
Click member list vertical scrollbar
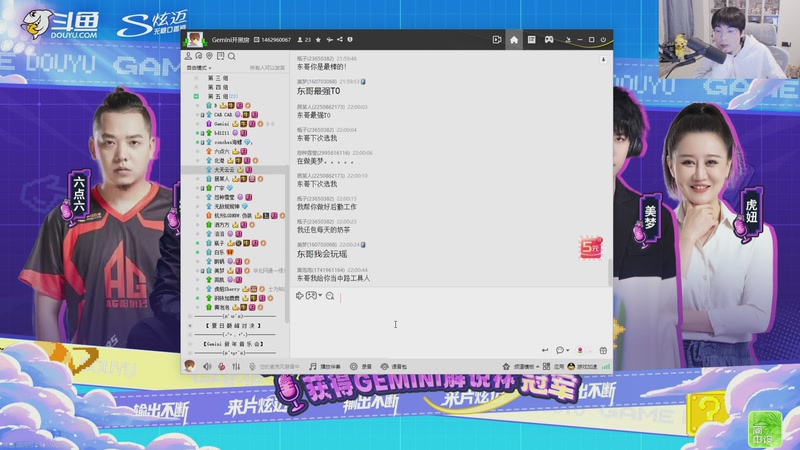[x=287, y=245]
